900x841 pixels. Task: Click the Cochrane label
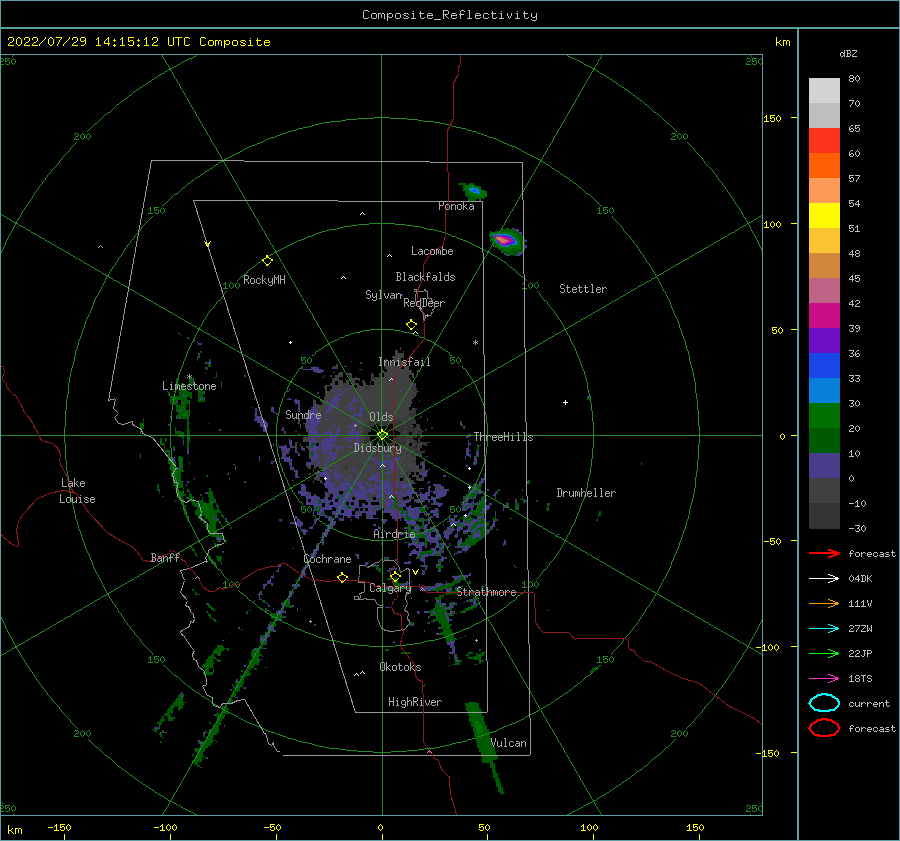click(327, 559)
